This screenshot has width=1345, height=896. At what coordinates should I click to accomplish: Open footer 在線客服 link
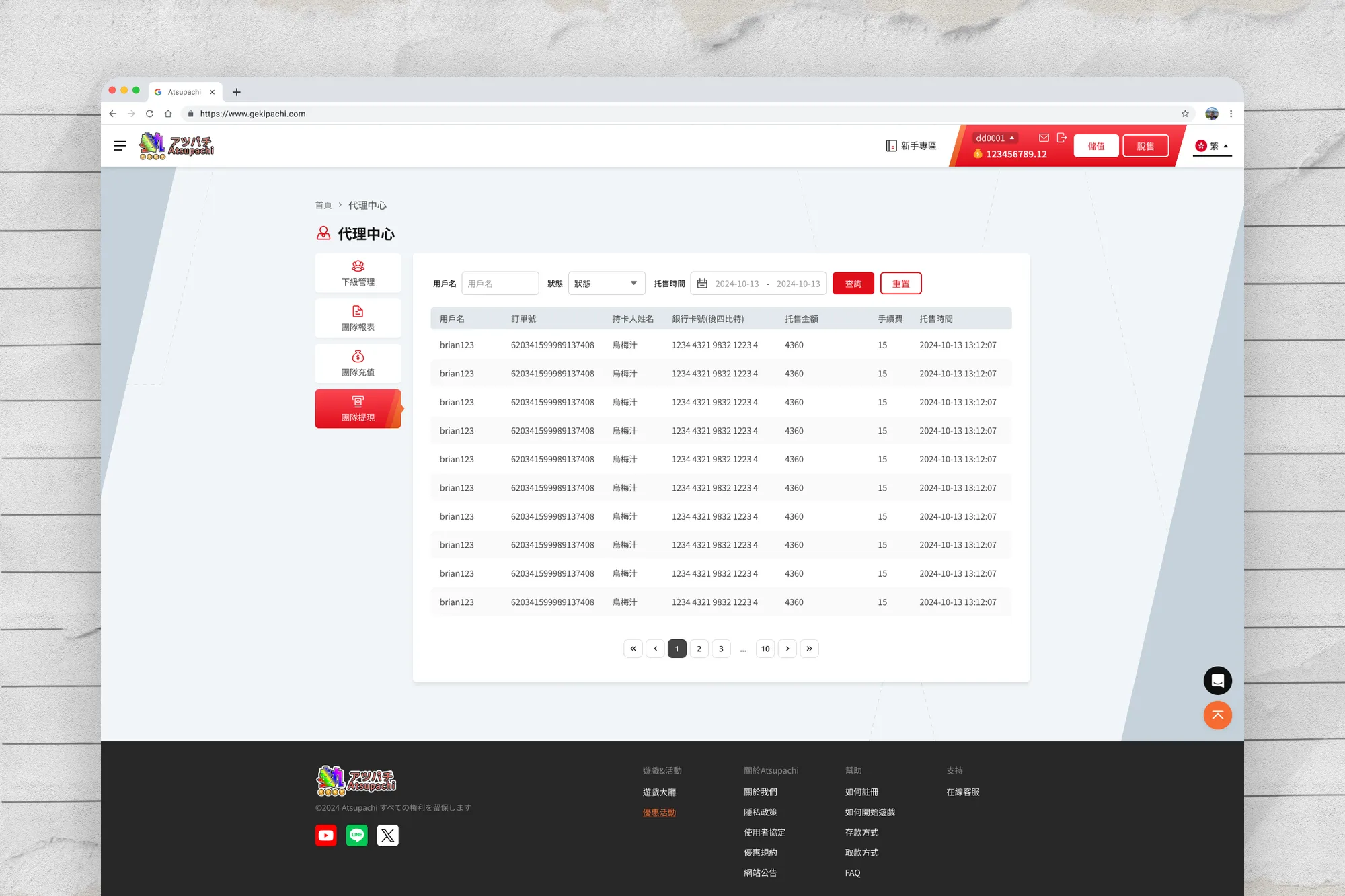[x=963, y=792]
